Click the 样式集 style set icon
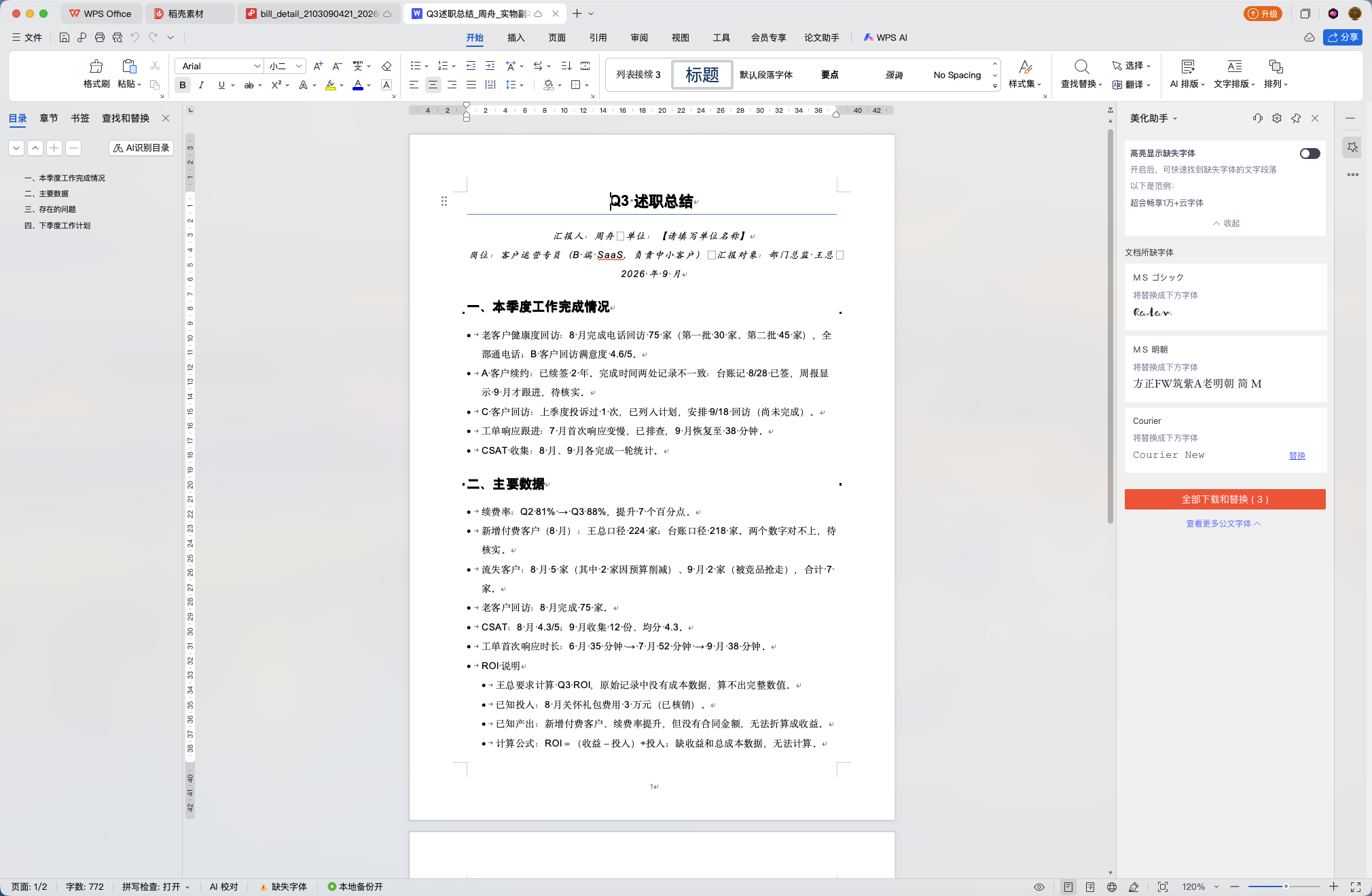1372x896 pixels. click(x=1026, y=67)
